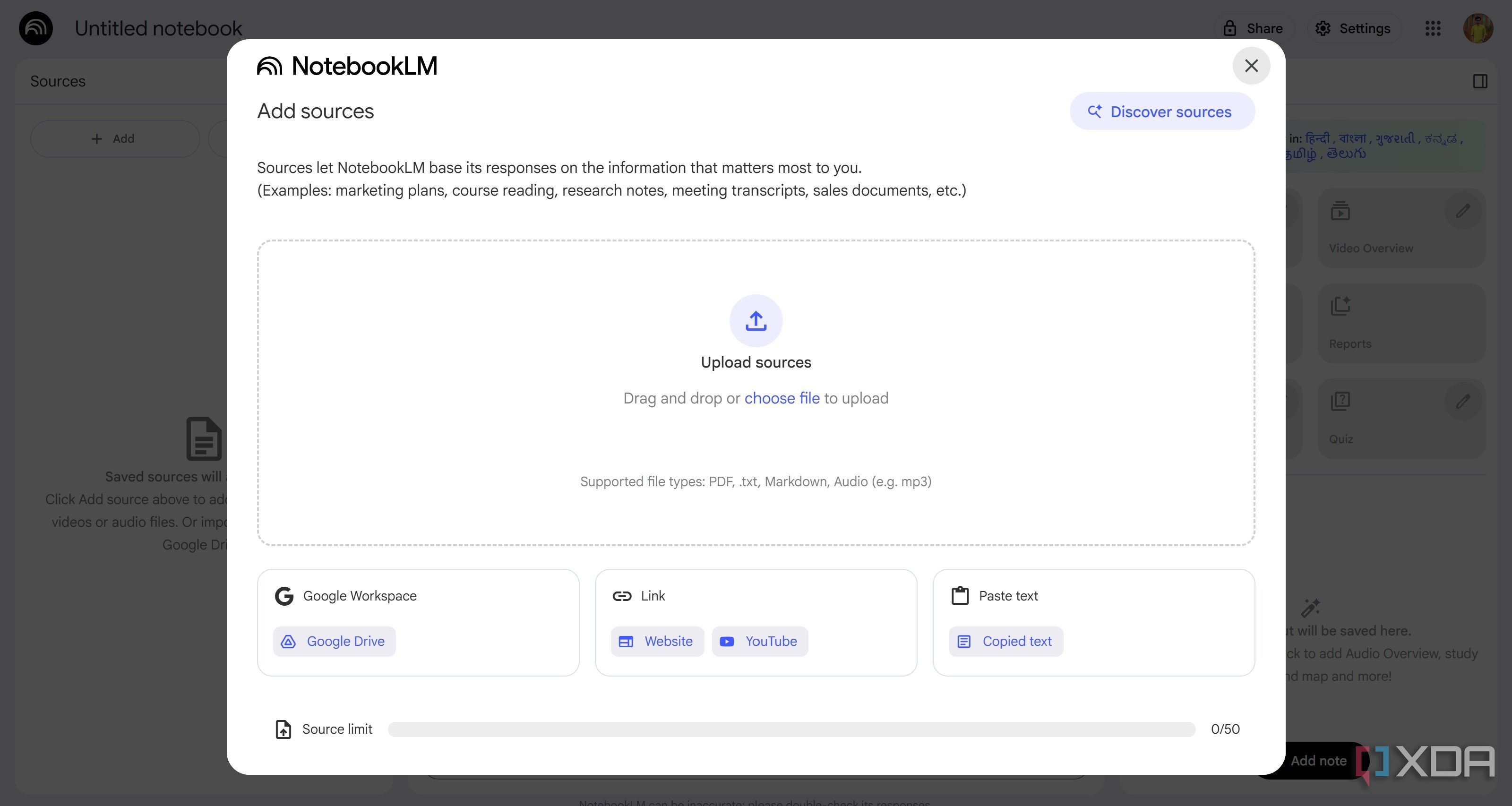Click the Video Overview icon
This screenshot has width=1512, height=806.
click(x=1340, y=210)
